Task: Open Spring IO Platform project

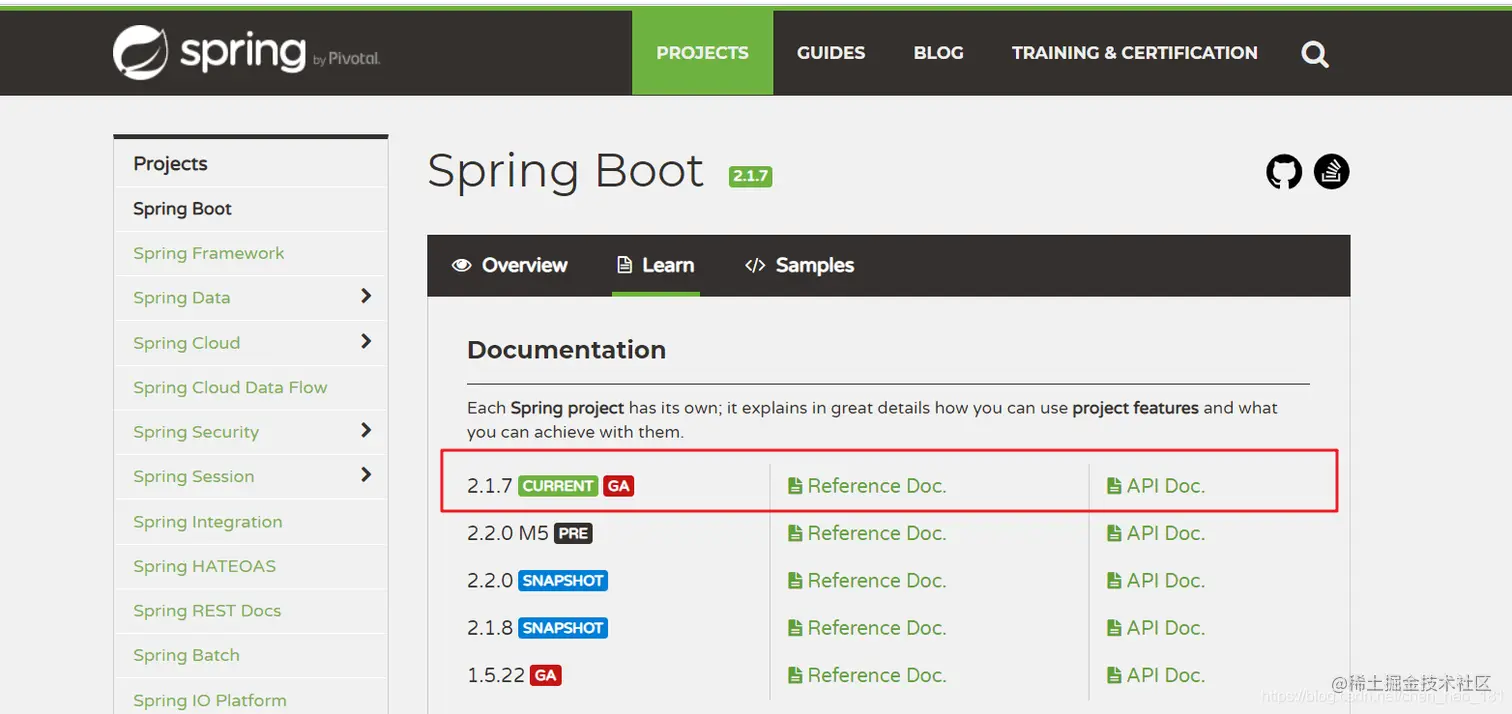Action: tap(209, 700)
